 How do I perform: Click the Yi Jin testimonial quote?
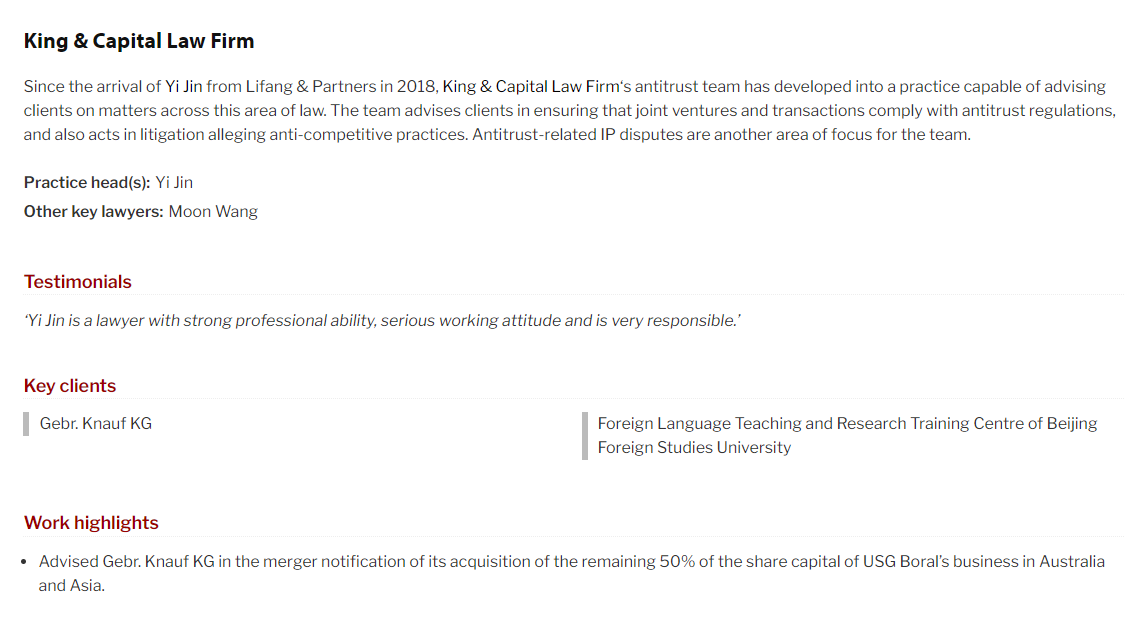click(x=382, y=320)
